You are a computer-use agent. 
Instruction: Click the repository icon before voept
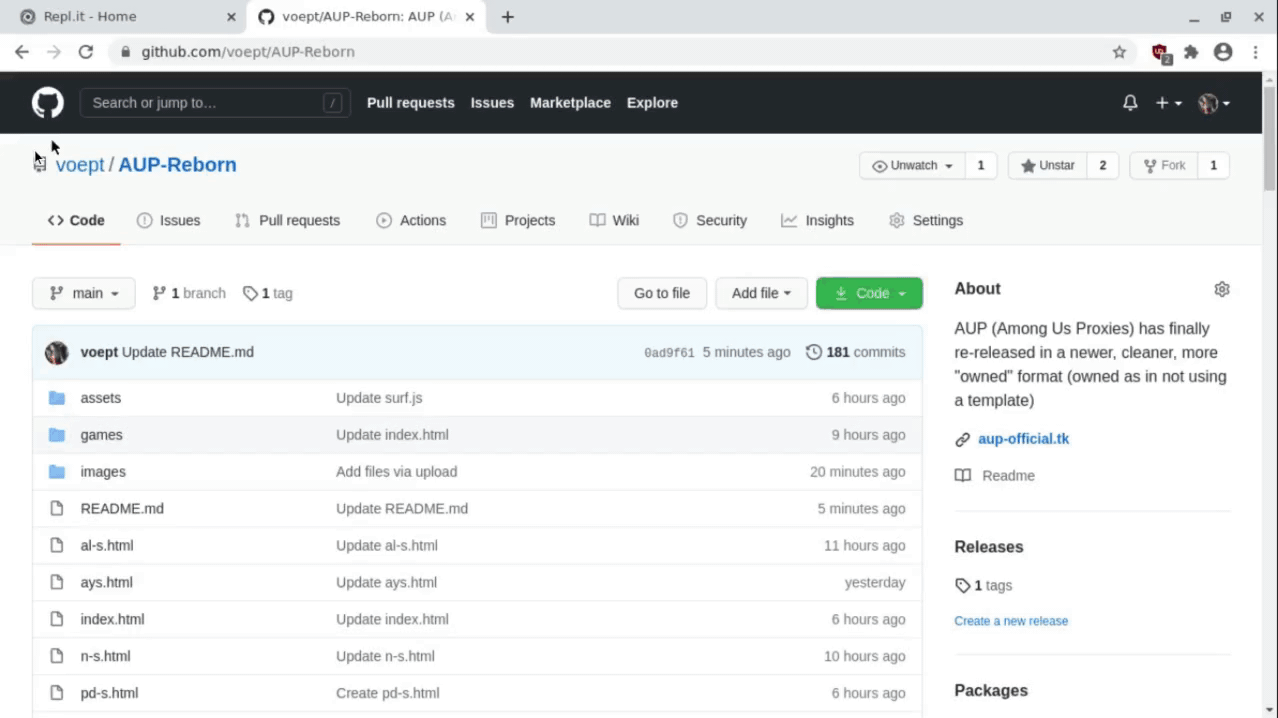40,165
